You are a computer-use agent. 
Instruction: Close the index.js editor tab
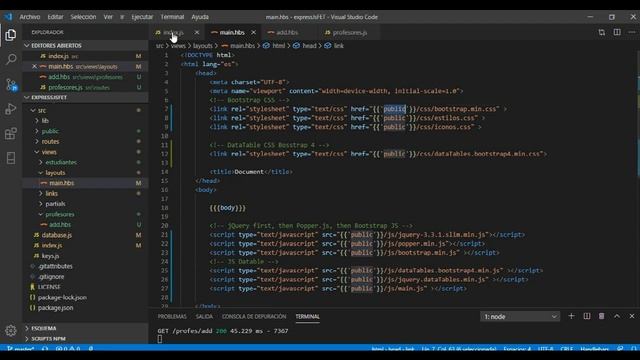point(197,32)
